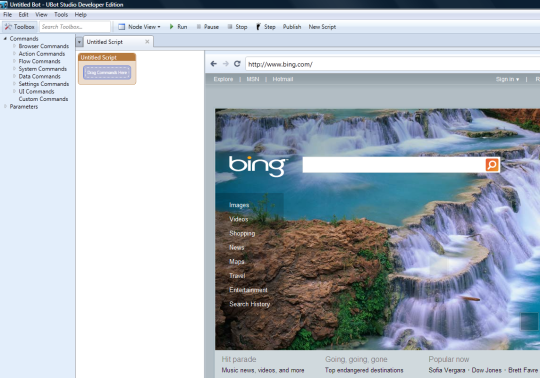This screenshot has height=378, width=540.
Task: Click the Step footprint icon
Action: (x=258, y=27)
